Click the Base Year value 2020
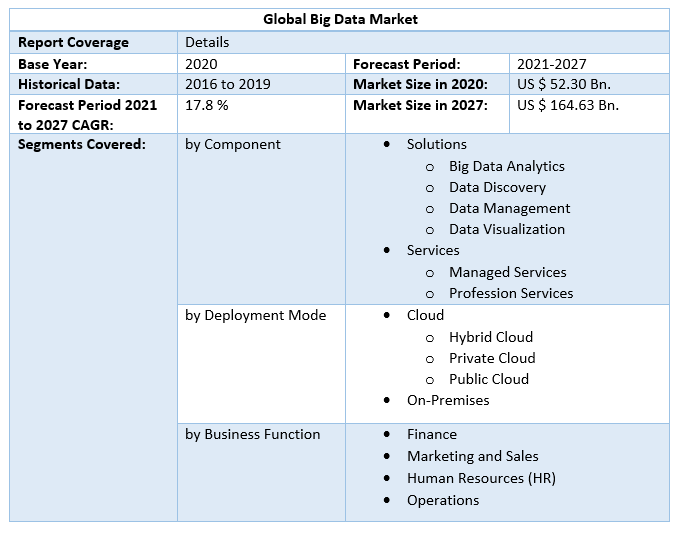Image resolution: width=678 pixels, height=533 pixels. (201, 64)
